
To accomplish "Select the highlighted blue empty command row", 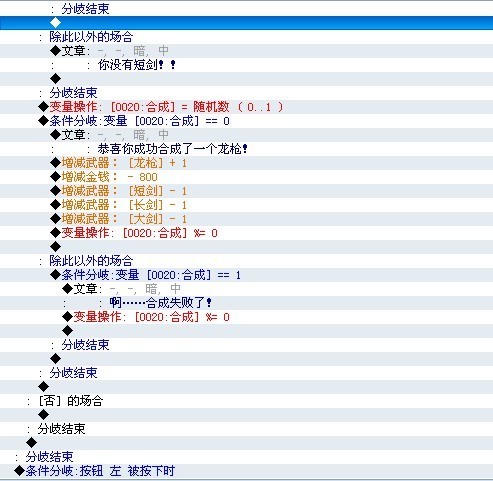I will [x=246, y=23].
